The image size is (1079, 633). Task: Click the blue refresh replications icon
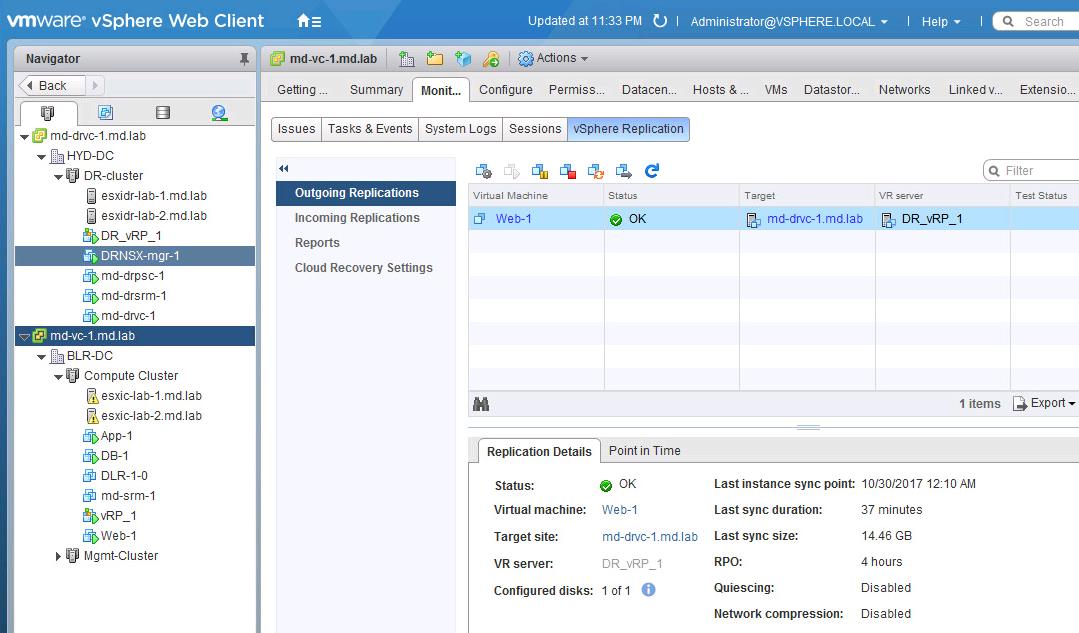coord(652,170)
